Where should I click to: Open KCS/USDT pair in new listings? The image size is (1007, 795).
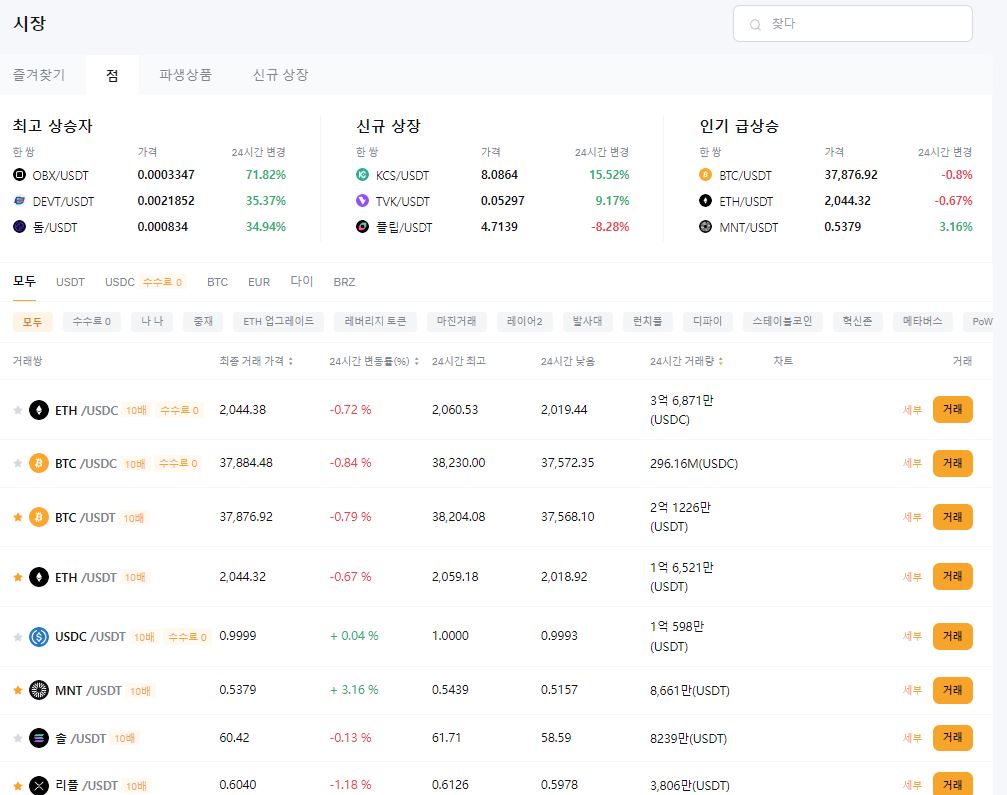coord(403,175)
